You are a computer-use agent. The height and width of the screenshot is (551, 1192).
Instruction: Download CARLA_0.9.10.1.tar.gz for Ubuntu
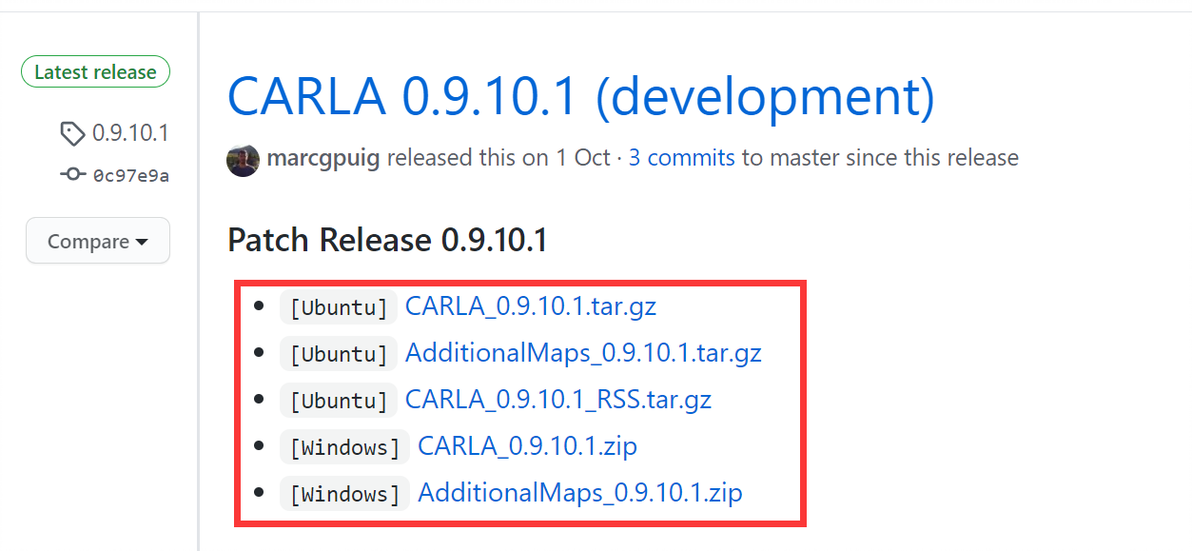tap(531, 306)
